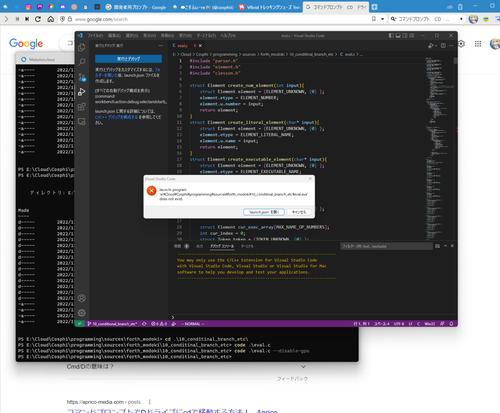Toggle the bottom panel layout icon
500x413 pixels.
point(398,35)
